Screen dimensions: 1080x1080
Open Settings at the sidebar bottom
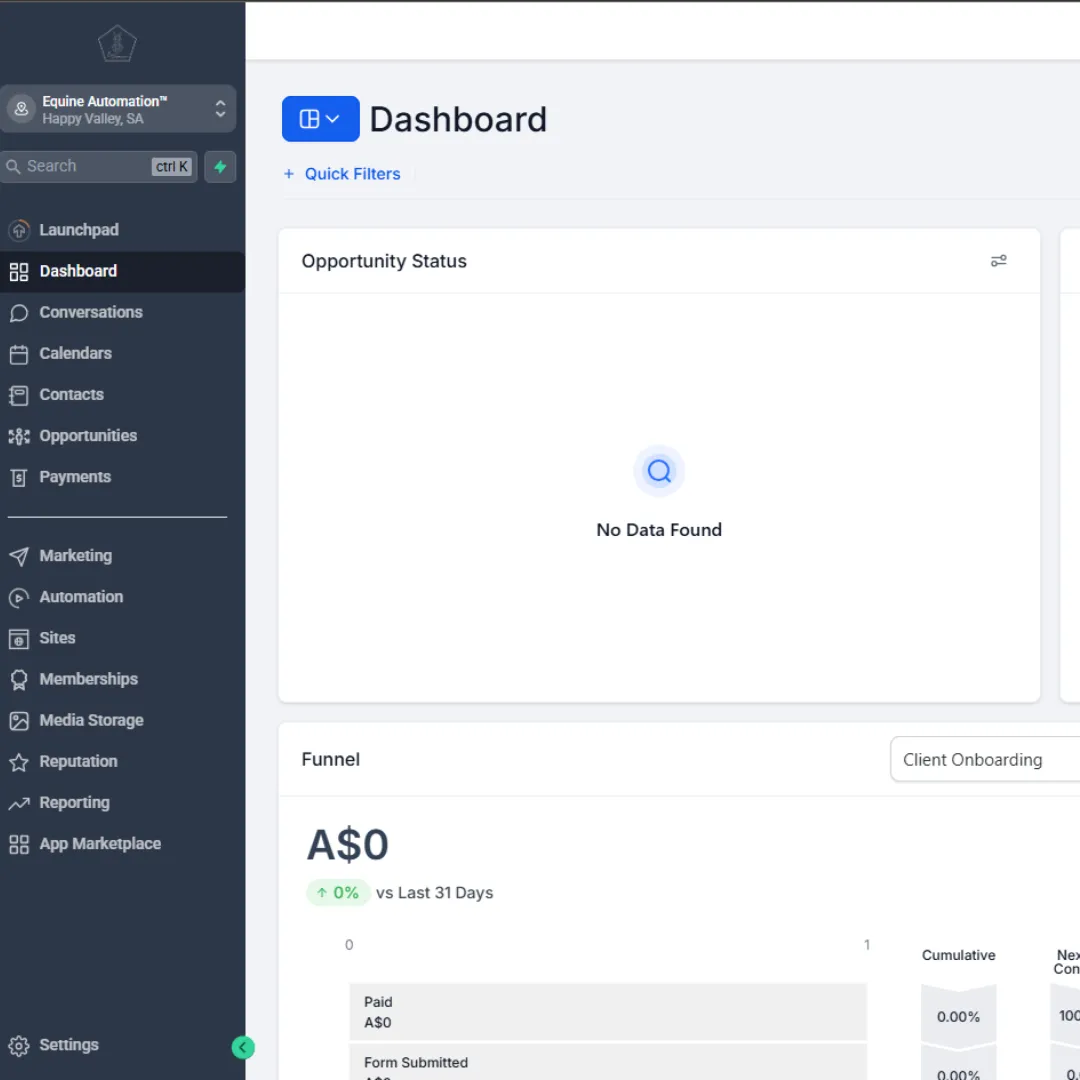coord(69,1046)
